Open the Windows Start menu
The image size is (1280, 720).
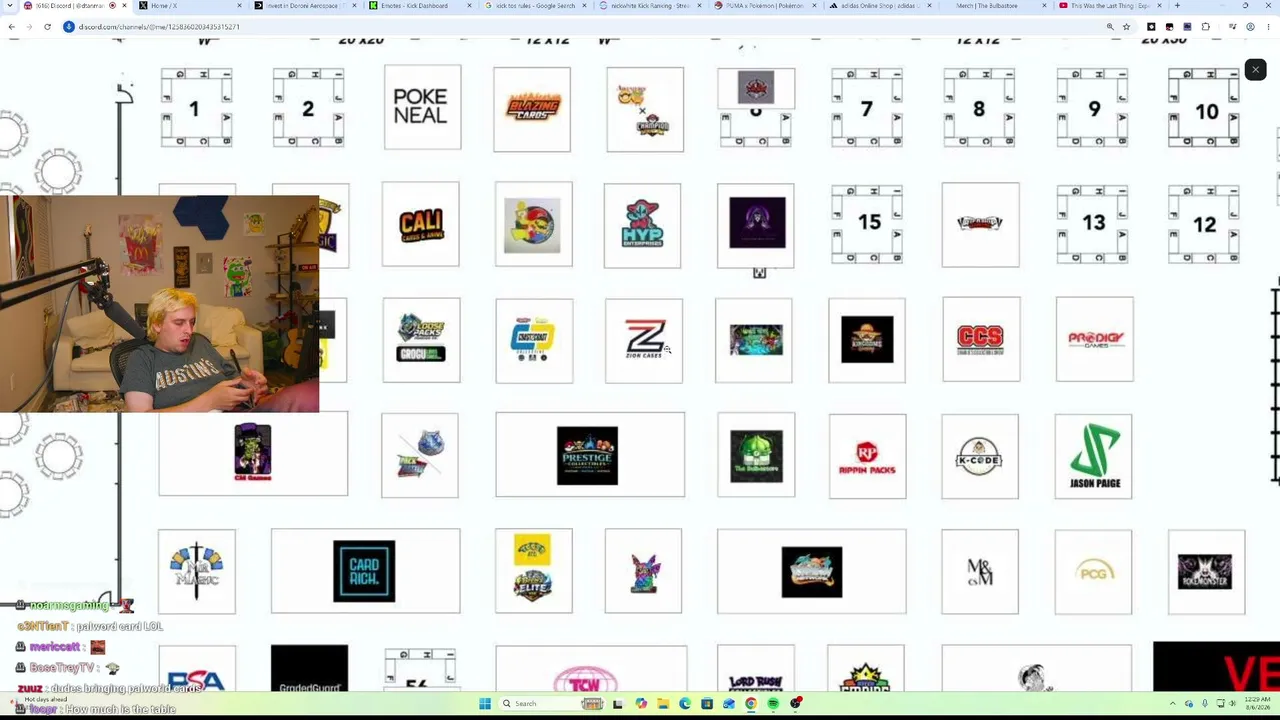click(484, 704)
